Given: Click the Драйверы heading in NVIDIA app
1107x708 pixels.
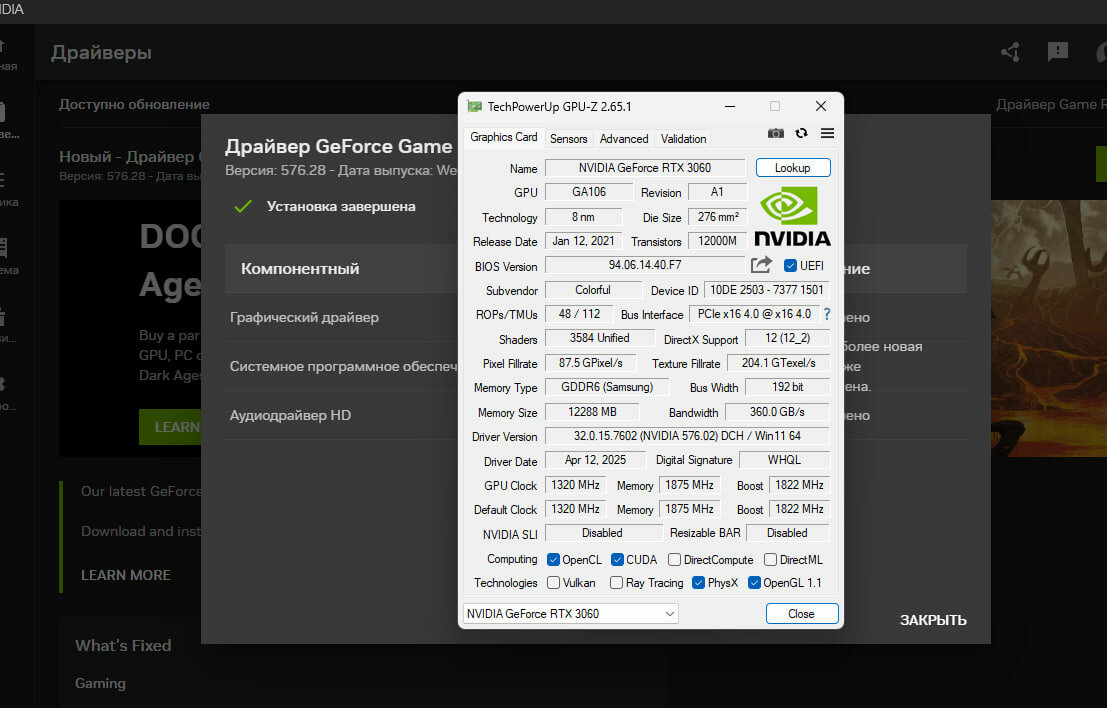Looking at the screenshot, I should [101, 52].
